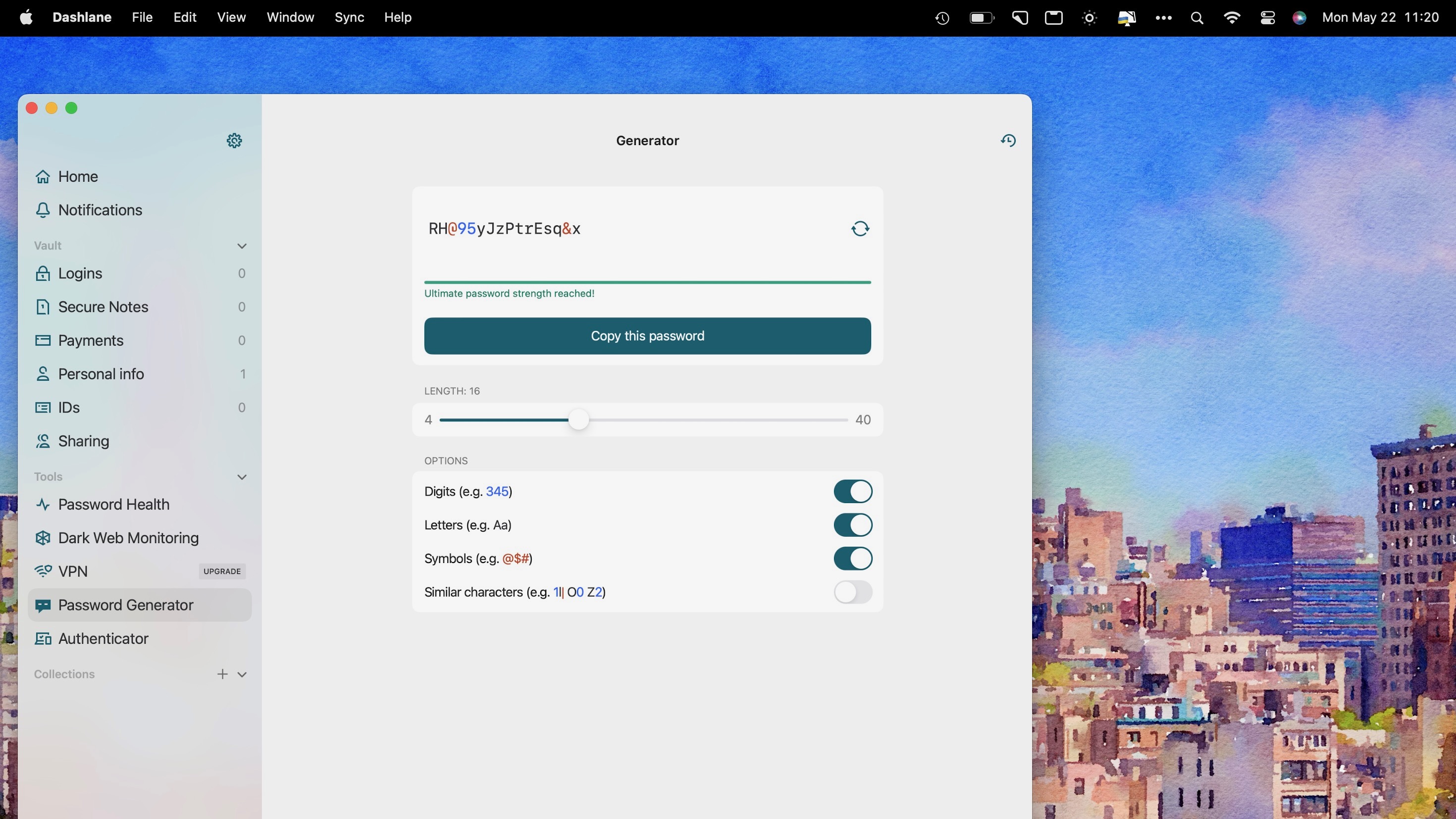Disable the Symbols toggle

[852, 559]
